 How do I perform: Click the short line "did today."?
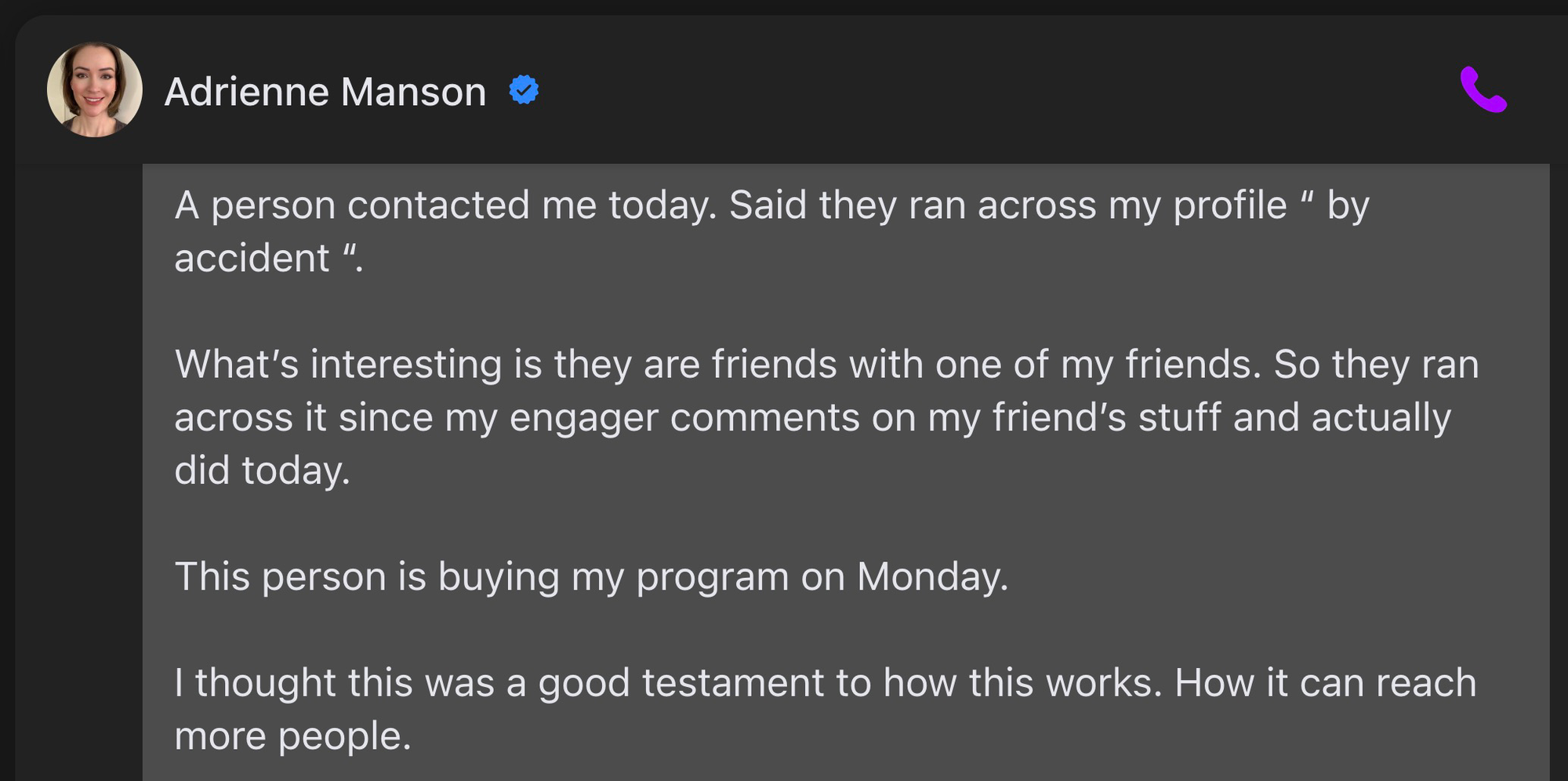pyautogui.click(x=262, y=470)
